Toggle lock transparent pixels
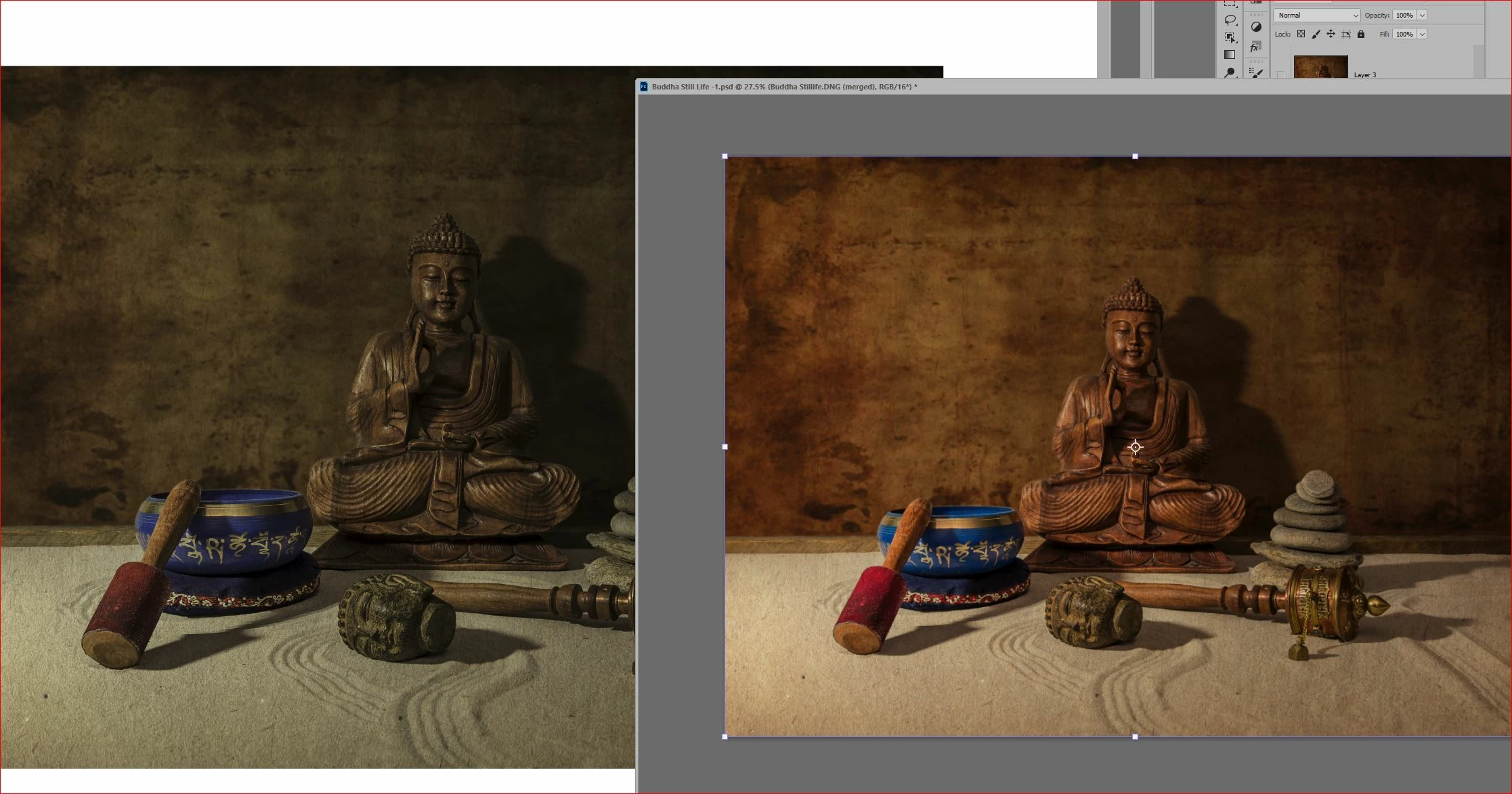The image size is (1512, 794). pyautogui.click(x=1301, y=34)
